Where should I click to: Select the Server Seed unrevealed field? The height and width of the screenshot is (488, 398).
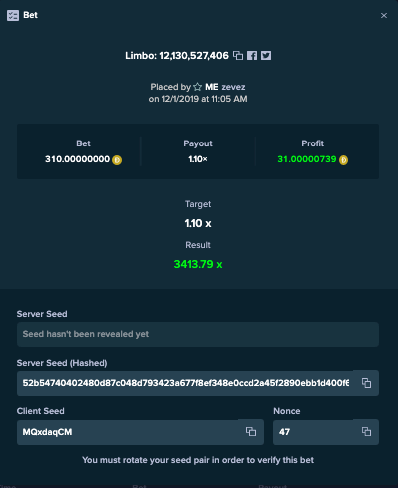(198, 334)
